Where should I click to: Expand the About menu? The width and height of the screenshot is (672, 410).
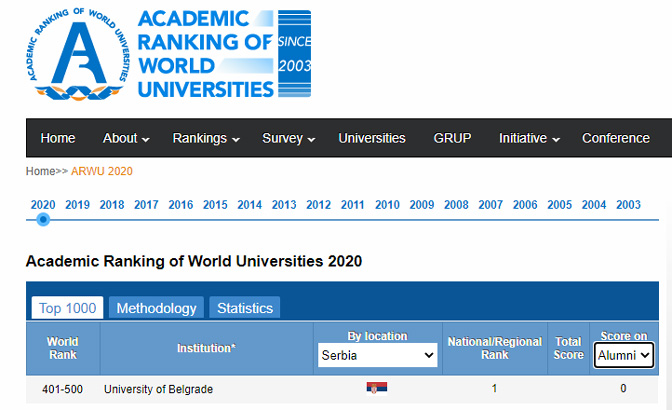click(126, 139)
